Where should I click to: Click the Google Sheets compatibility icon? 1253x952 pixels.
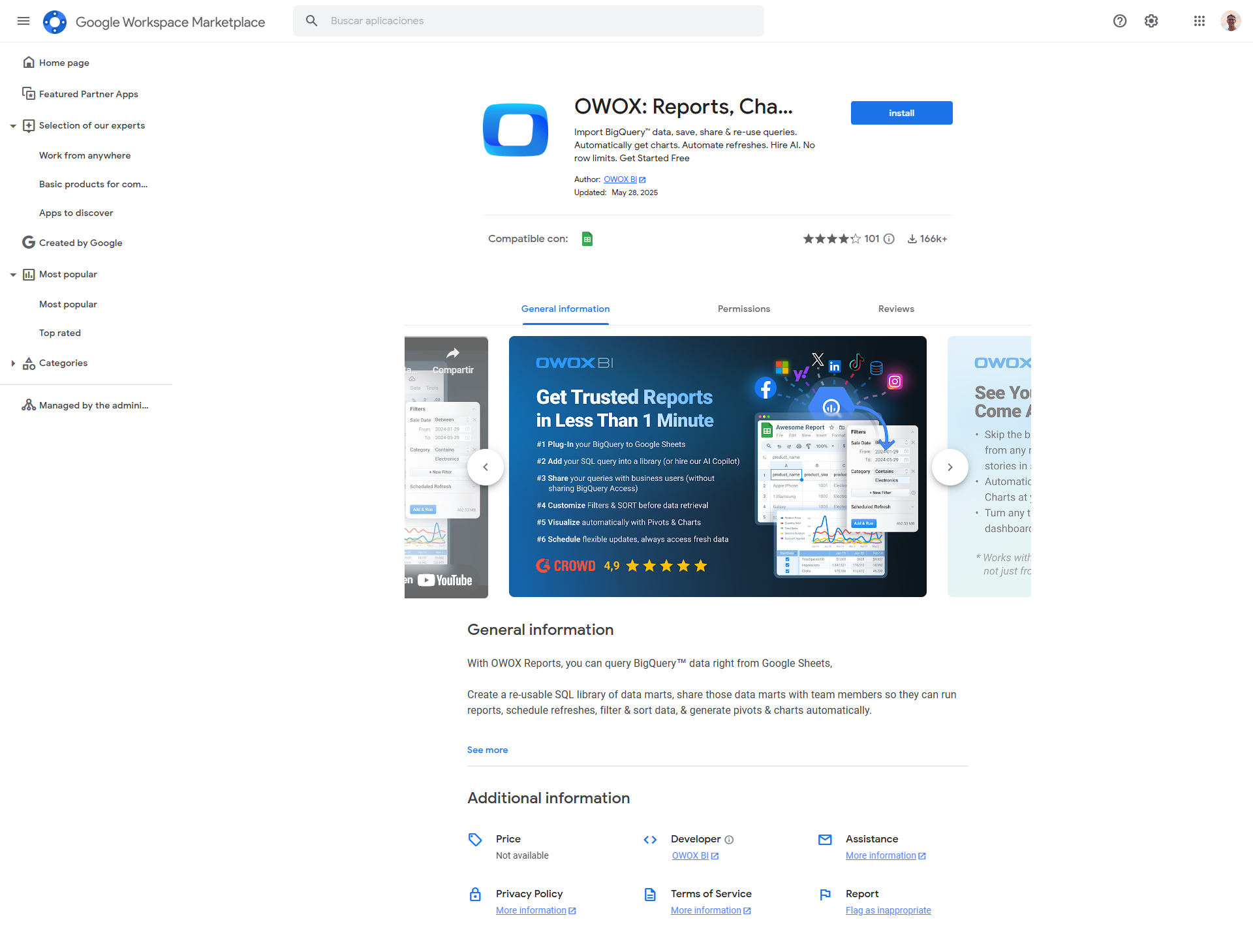pyautogui.click(x=587, y=239)
